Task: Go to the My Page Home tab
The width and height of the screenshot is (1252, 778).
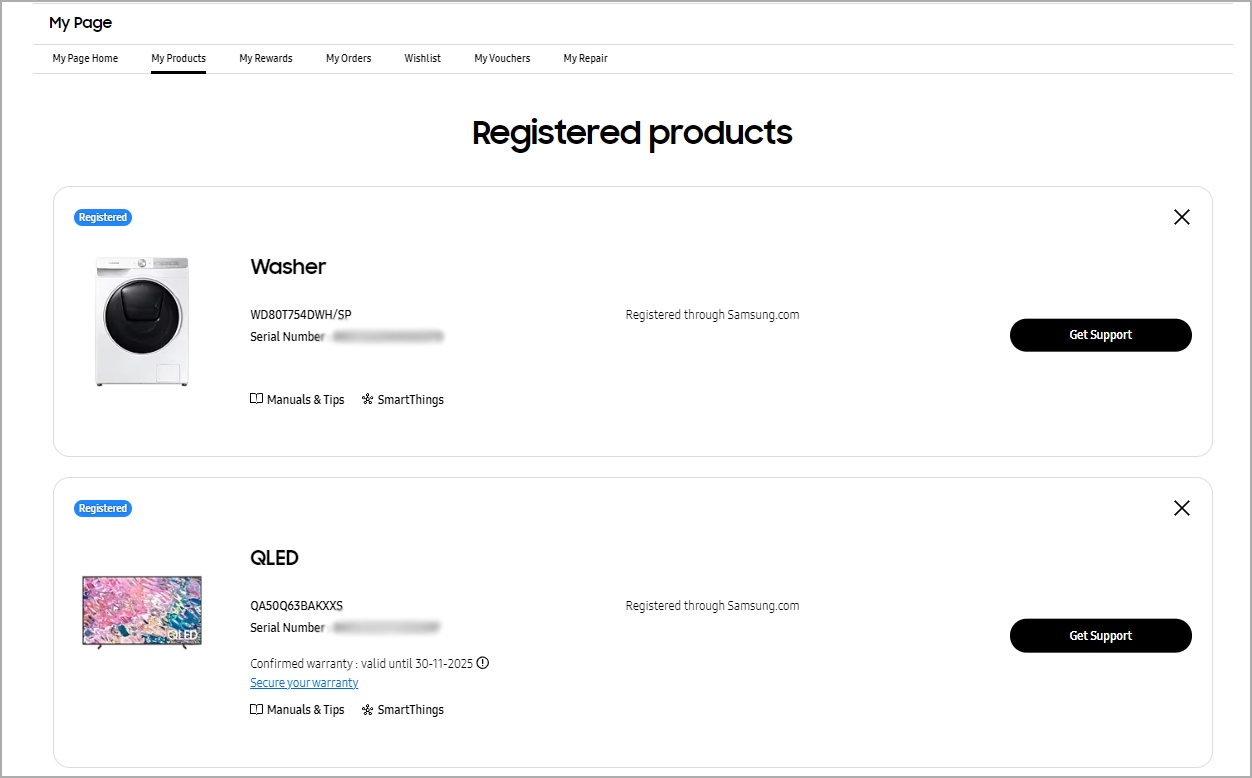Action: tap(85, 58)
